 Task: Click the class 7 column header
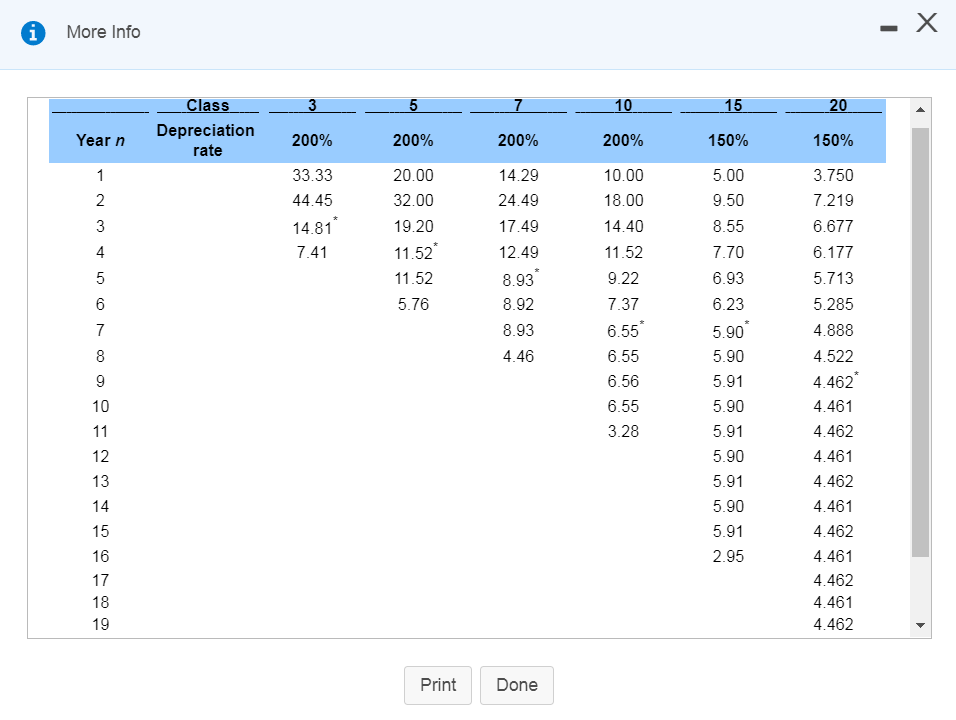(518, 105)
